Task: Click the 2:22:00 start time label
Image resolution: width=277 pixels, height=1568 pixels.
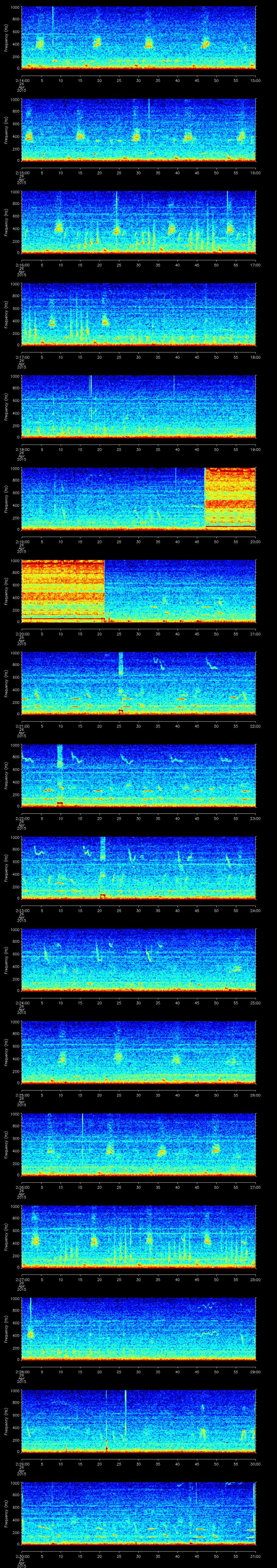Action: pos(22,819)
